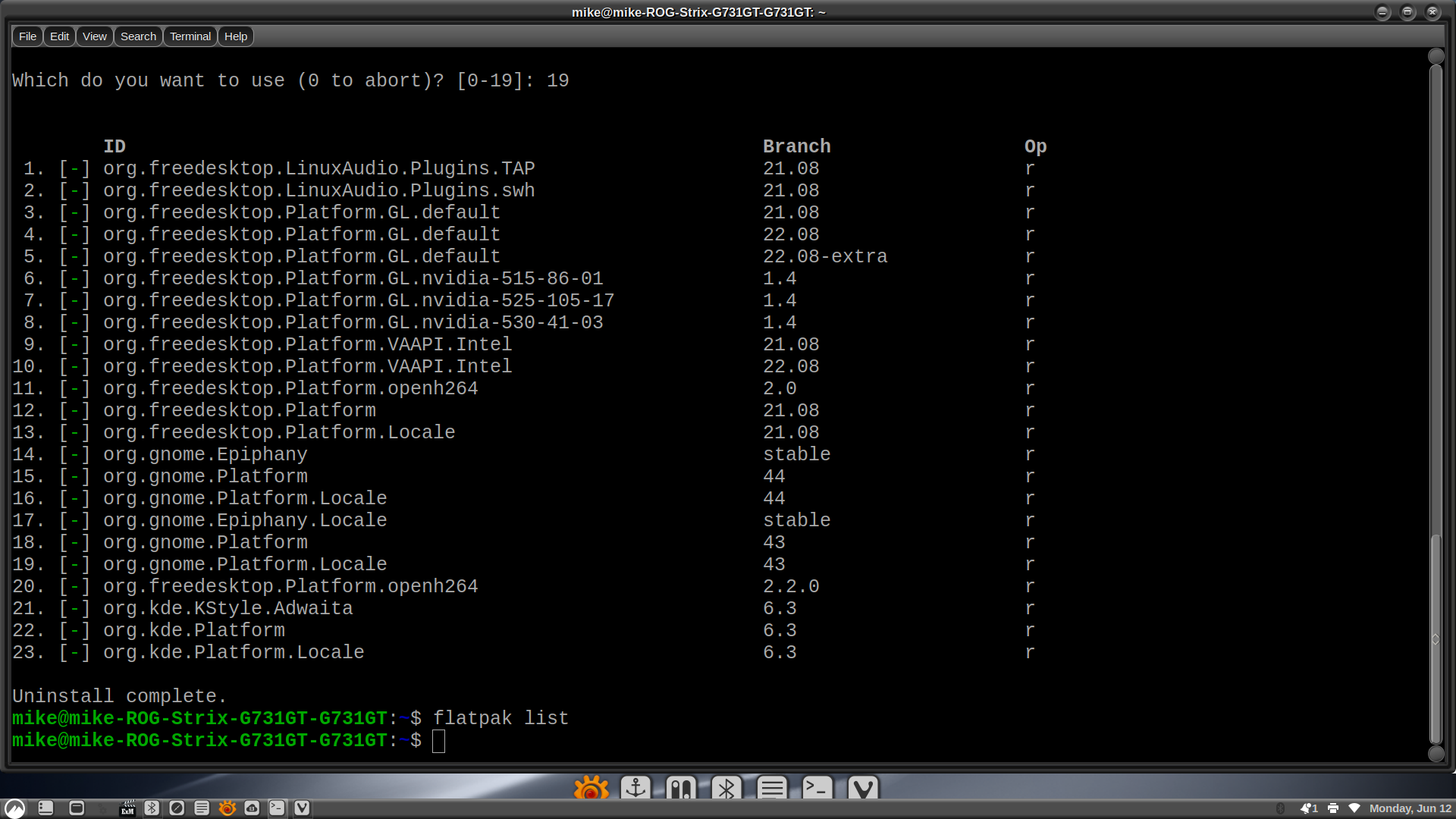Click 'org.gnome.Epiphany' in row 14
This screenshot has width=1456, height=819.
pos(206,454)
